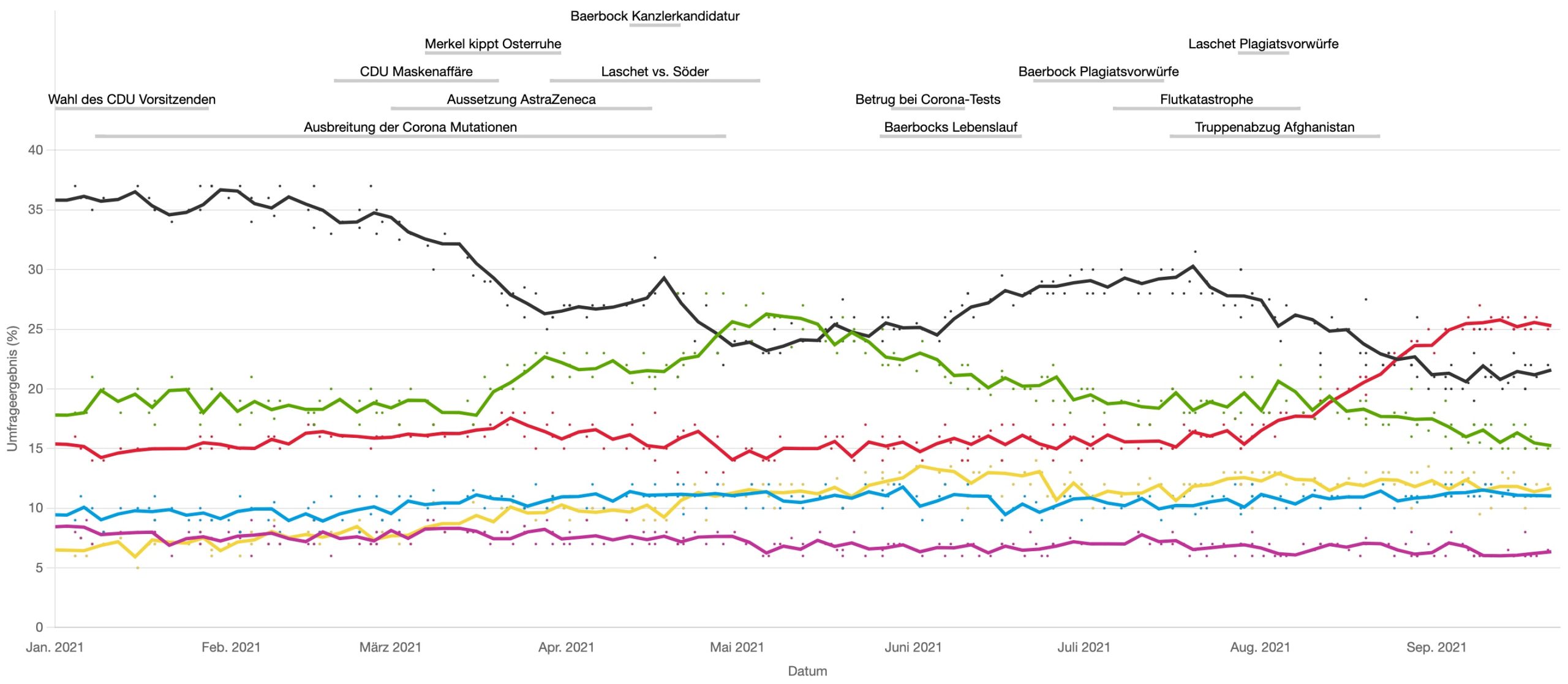Click the '40' y-axis tick label
The height and width of the screenshot is (684, 1568).
36,150
